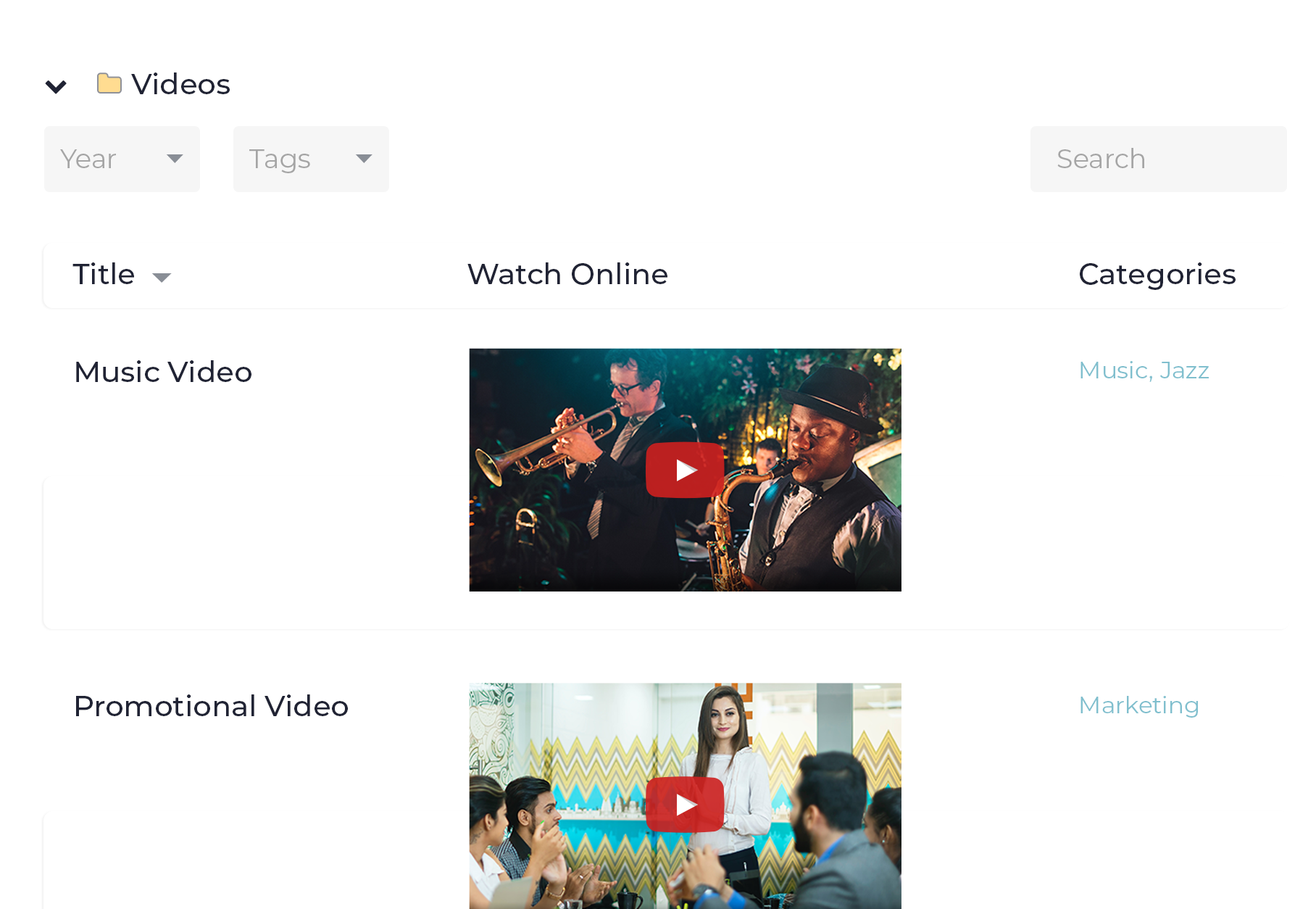1316x909 pixels.
Task: Click the yellow folder icon beside Videos
Action: pos(109,83)
